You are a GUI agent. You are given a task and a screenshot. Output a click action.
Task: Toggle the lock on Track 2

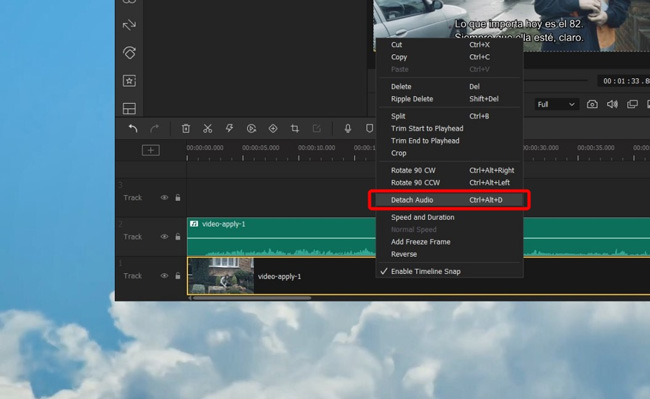point(178,237)
